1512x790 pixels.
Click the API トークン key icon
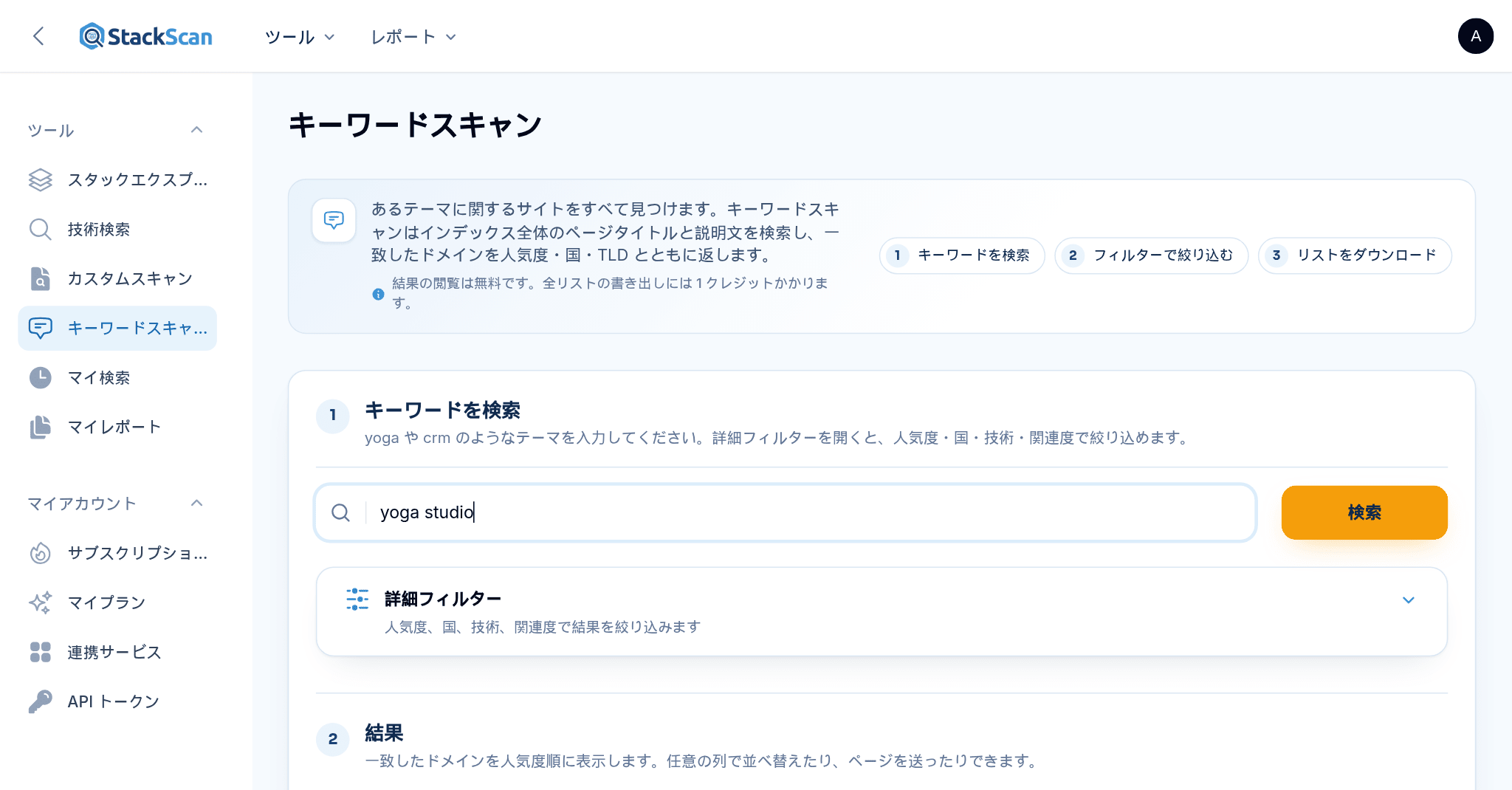tap(41, 701)
